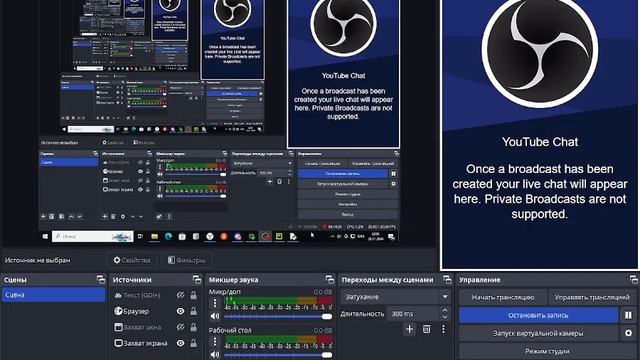Click the Сцены panel title
Image resolution: width=640 pixels, height=360 pixels.
15,280
